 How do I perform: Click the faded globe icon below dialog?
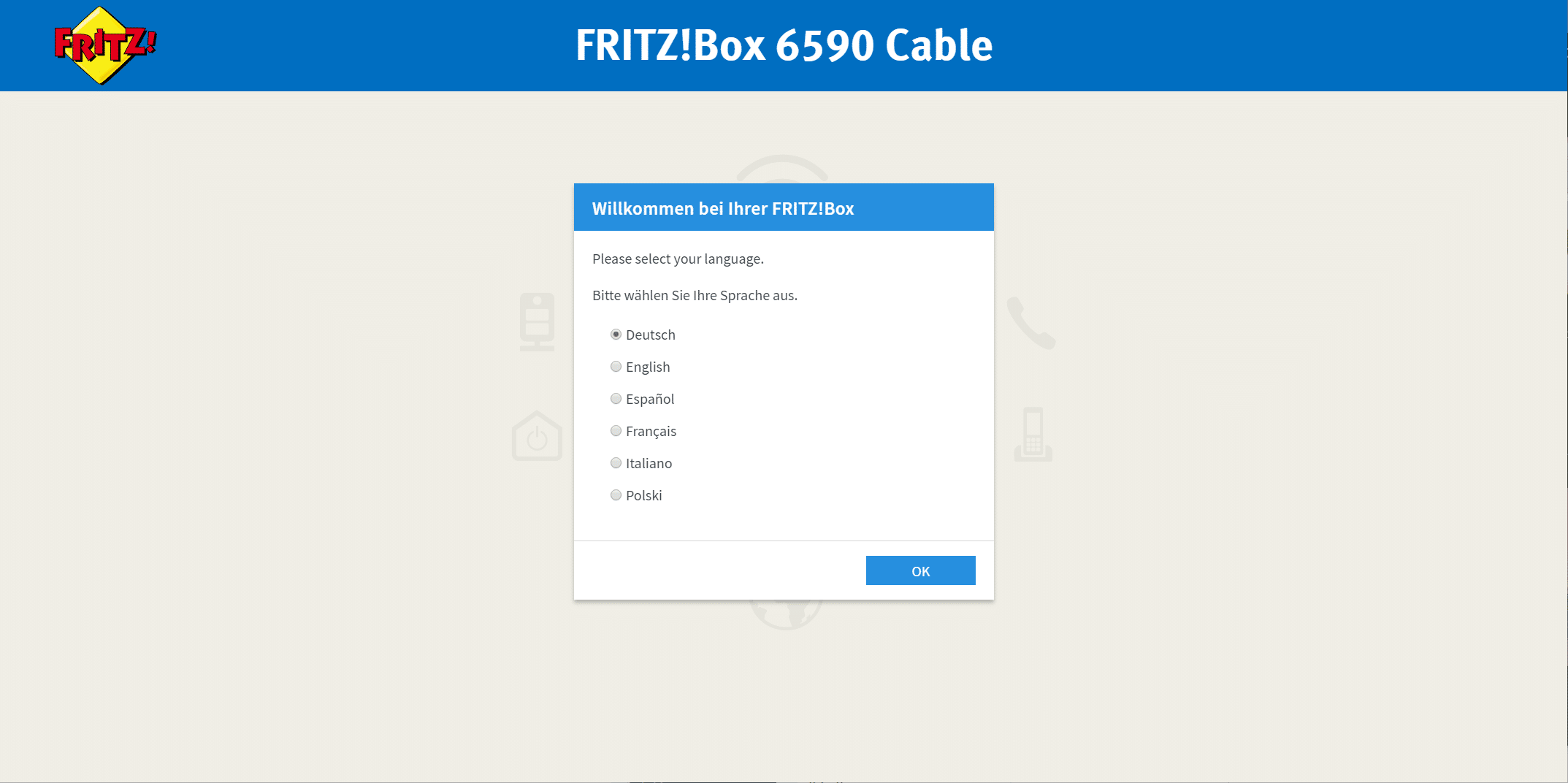click(786, 614)
